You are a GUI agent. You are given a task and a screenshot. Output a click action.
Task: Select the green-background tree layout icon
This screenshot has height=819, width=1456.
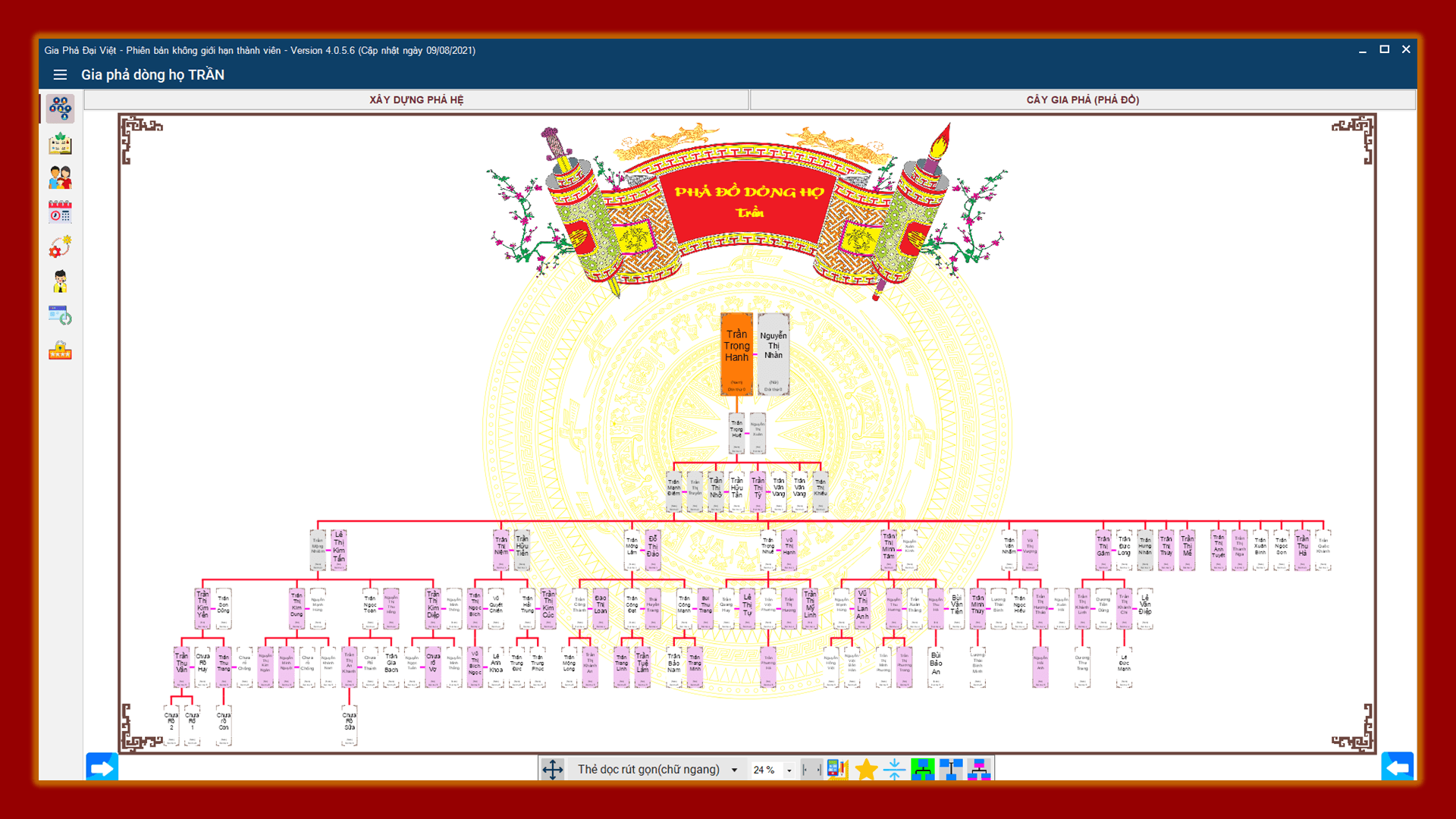coord(923,769)
